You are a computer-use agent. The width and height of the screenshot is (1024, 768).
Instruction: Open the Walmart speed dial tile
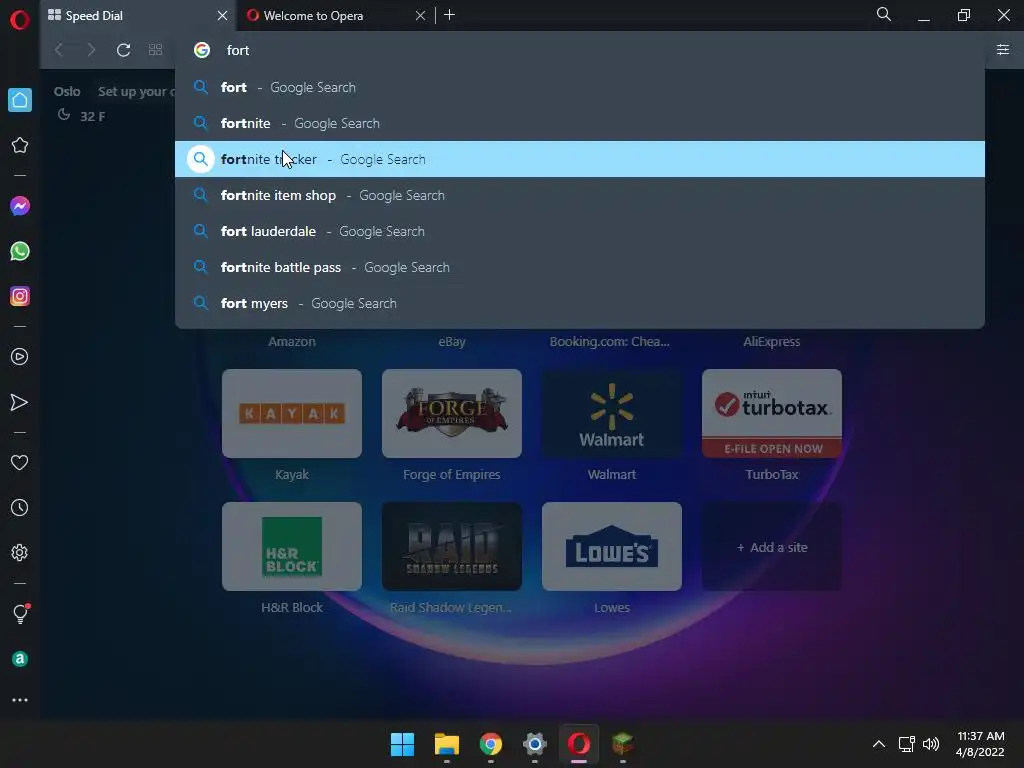point(612,413)
